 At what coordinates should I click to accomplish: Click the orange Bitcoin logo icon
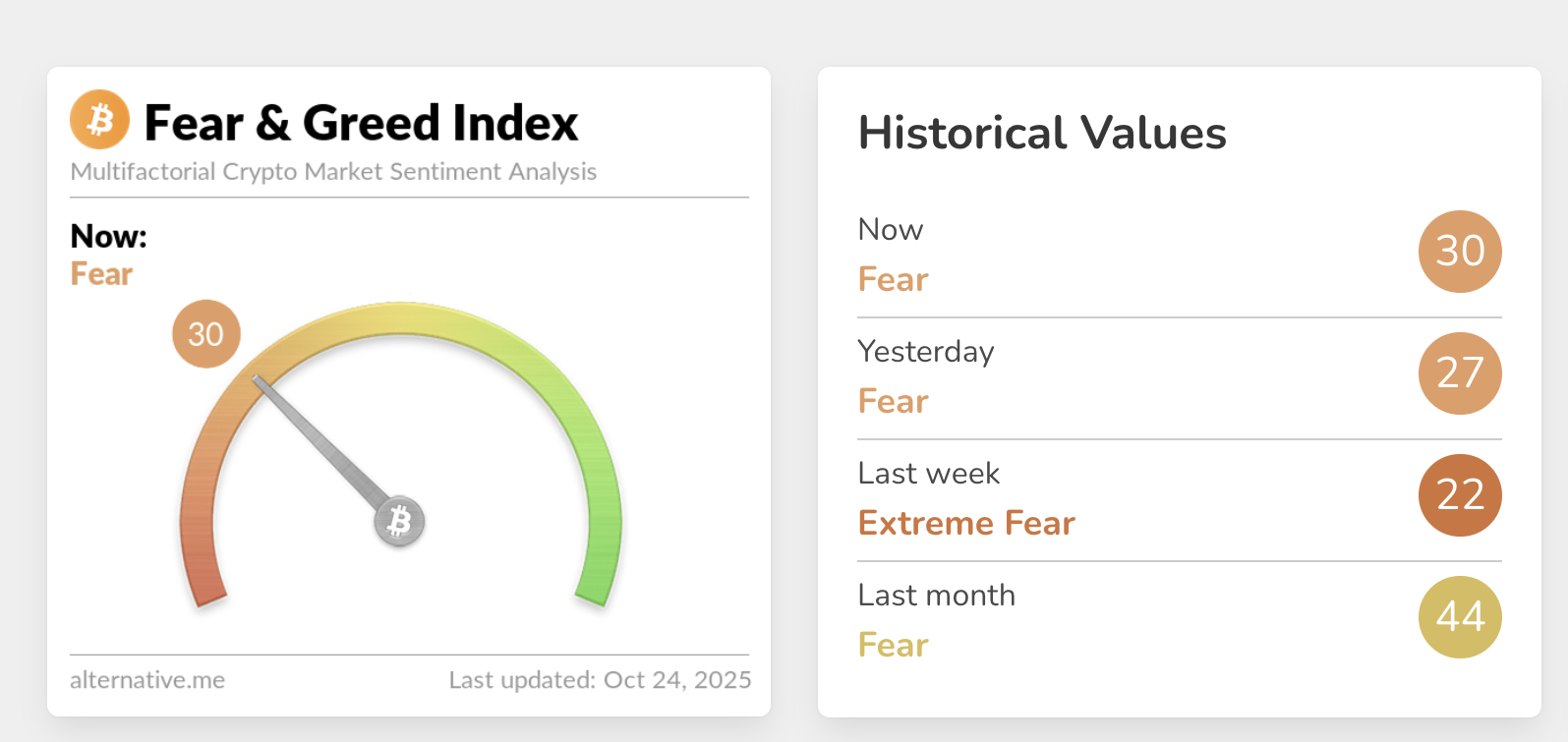click(x=99, y=120)
